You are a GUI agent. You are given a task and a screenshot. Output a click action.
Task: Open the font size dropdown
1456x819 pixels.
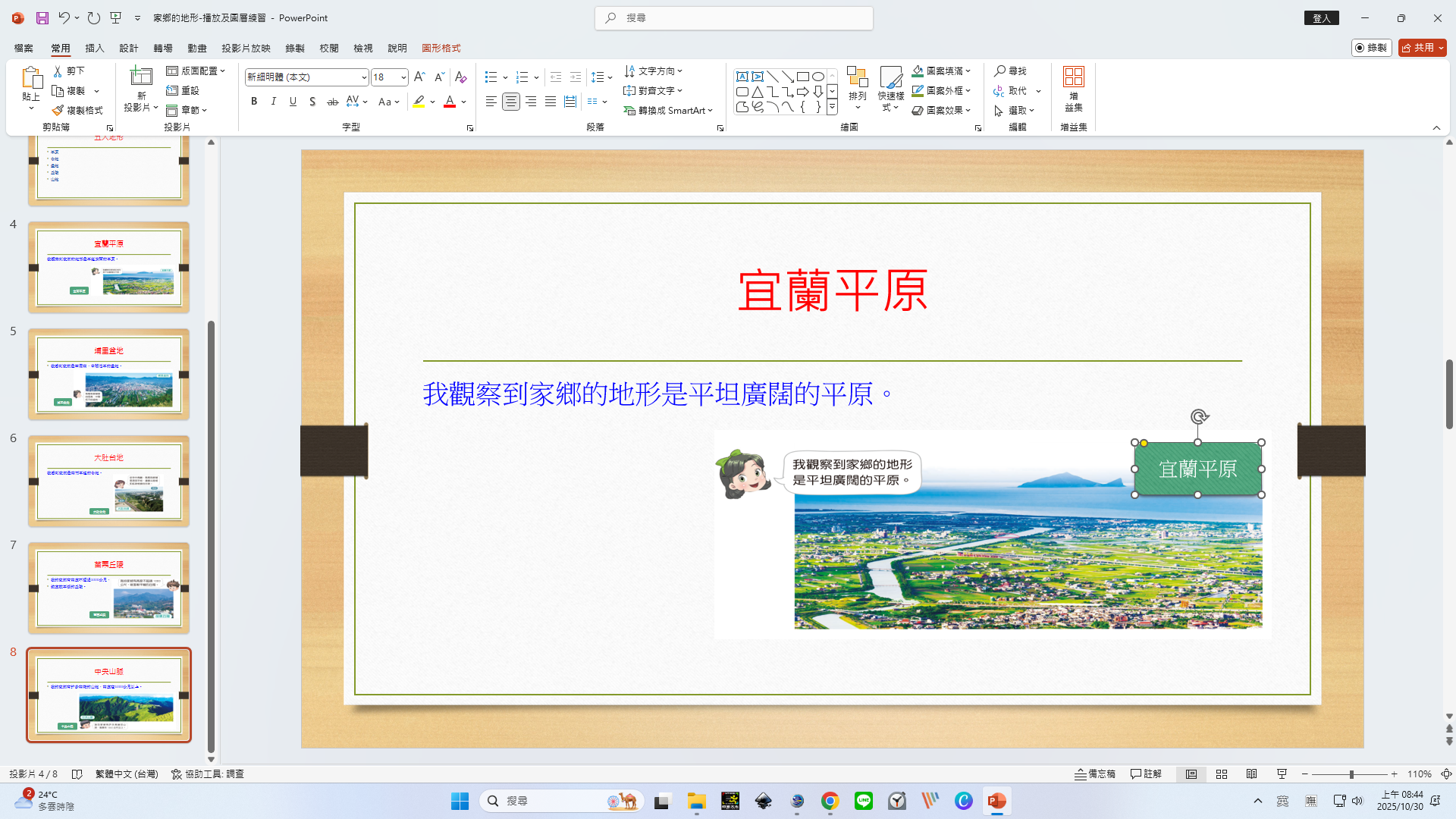tap(403, 77)
